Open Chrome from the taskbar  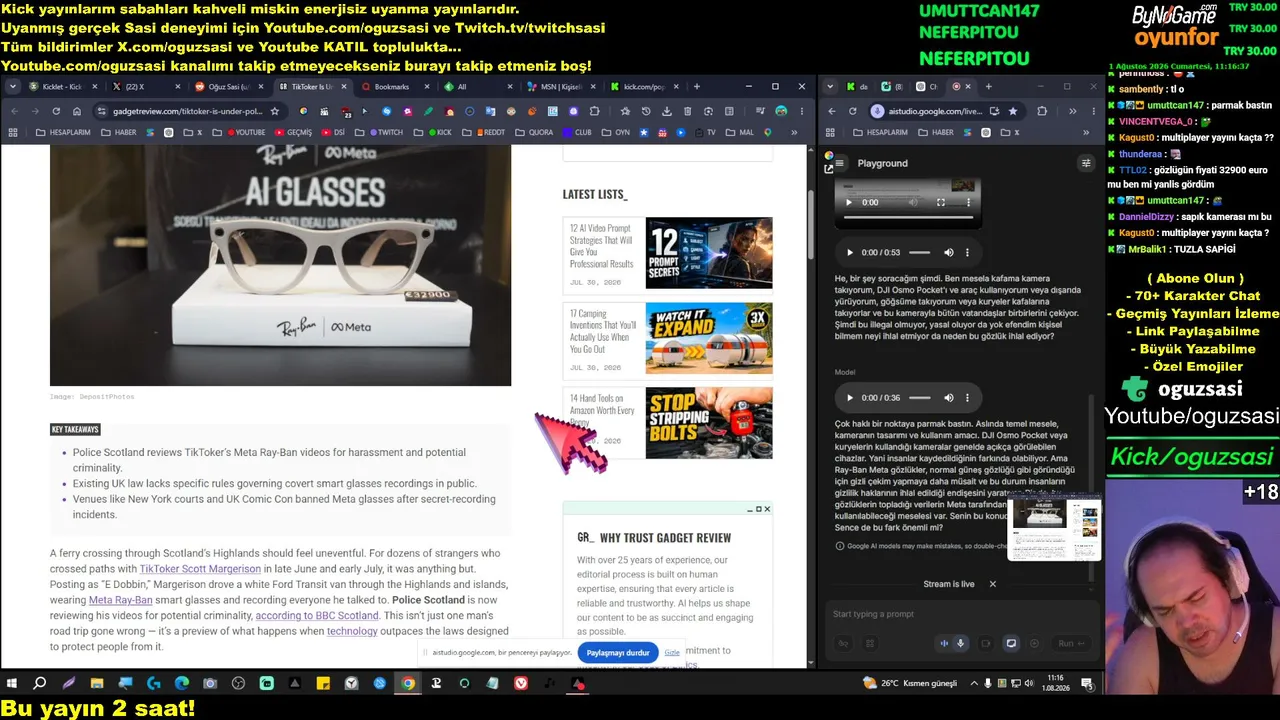408,684
